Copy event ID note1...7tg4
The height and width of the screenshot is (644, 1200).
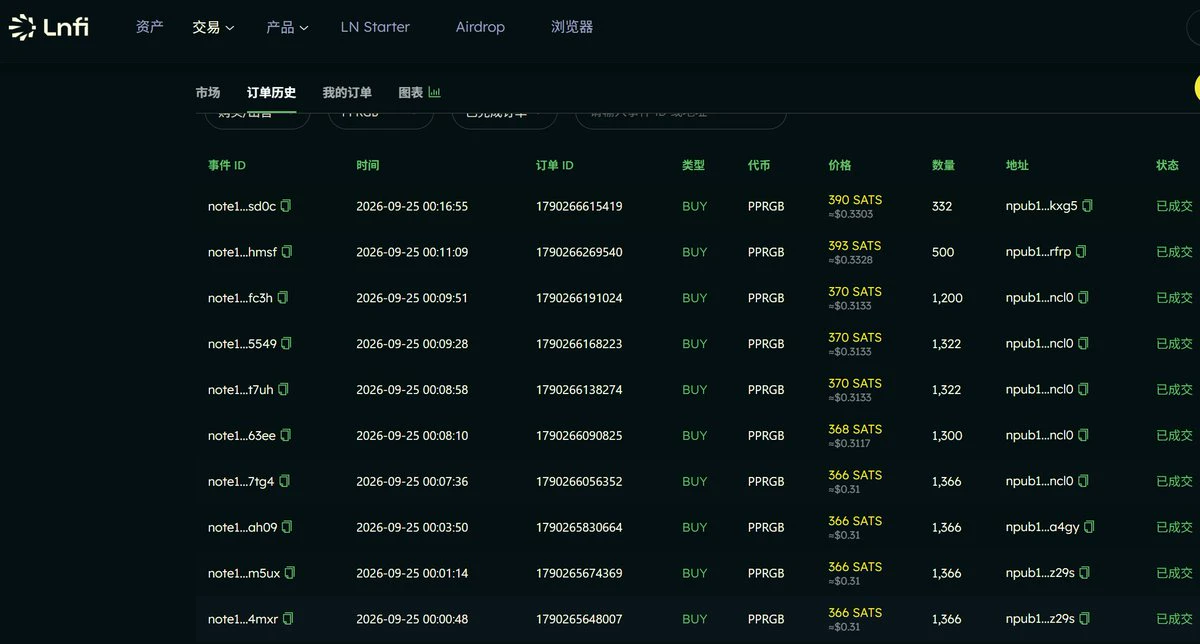[x=284, y=481]
